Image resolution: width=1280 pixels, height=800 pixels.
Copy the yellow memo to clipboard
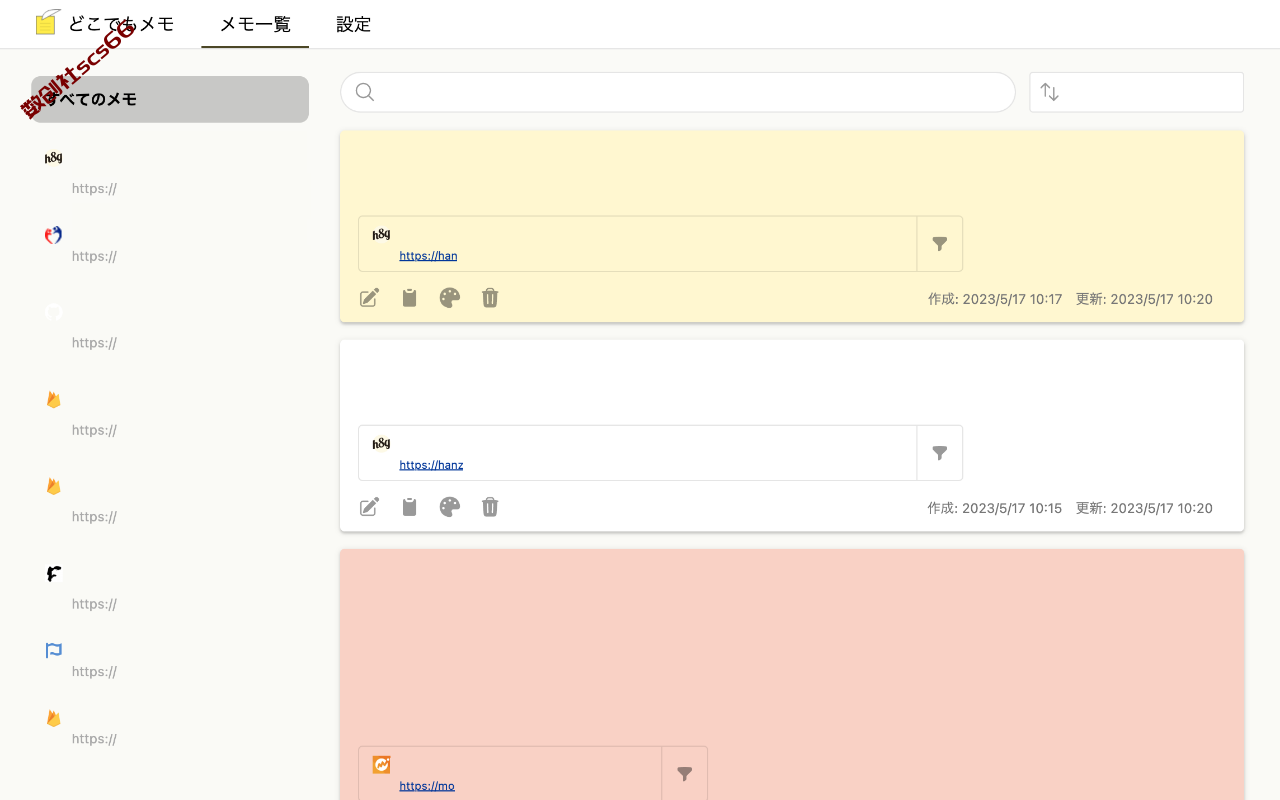coord(409,298)
